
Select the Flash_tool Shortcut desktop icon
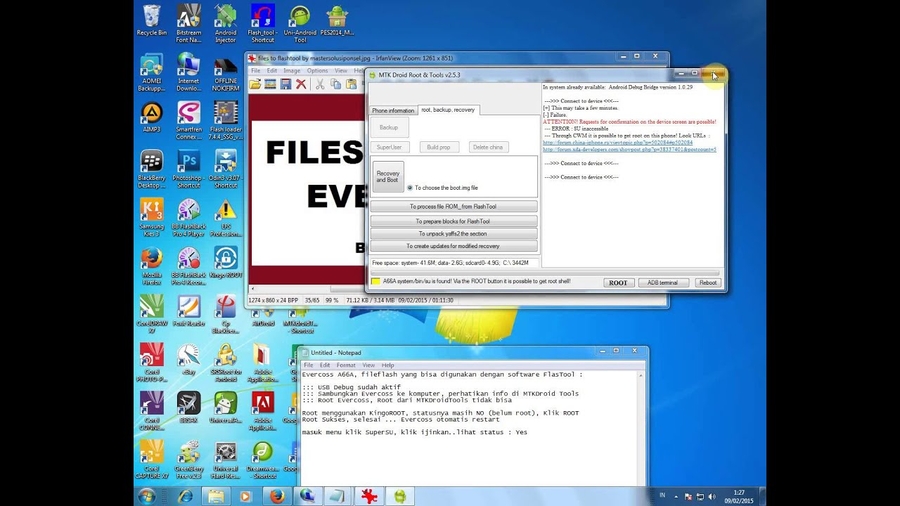(x=262, y=24)
